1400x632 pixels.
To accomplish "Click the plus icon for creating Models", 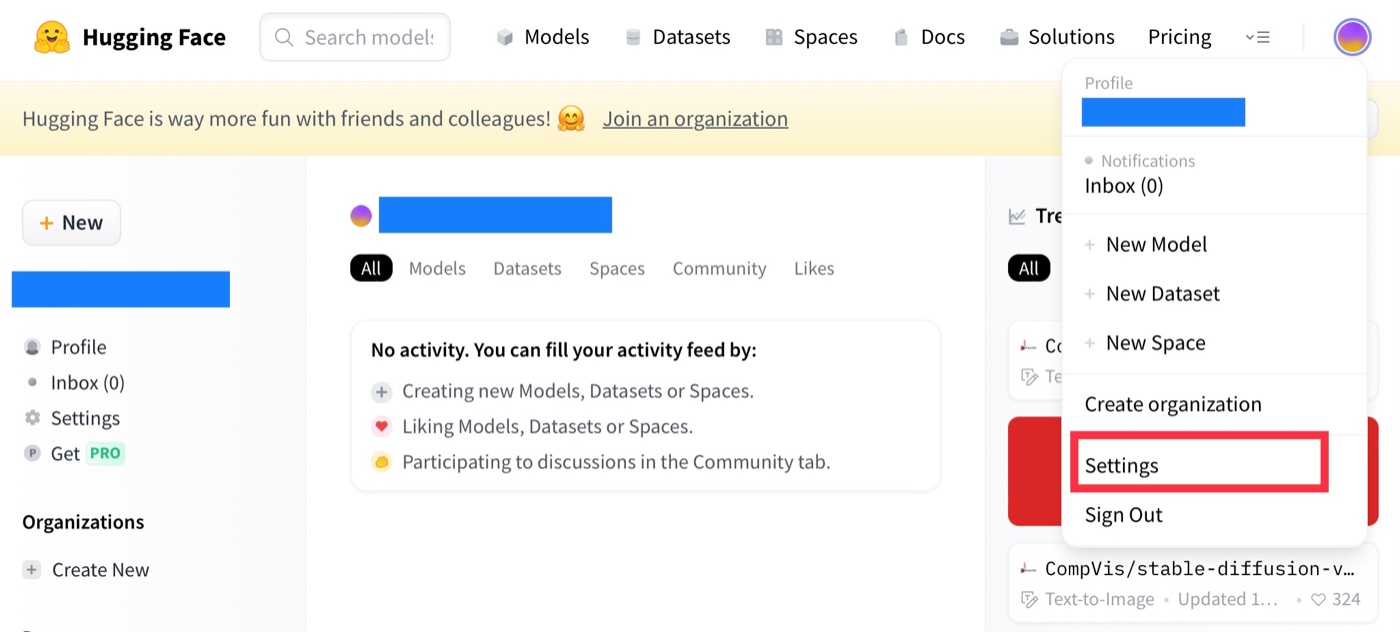I will pyautogui.click(x=381, y=391).
